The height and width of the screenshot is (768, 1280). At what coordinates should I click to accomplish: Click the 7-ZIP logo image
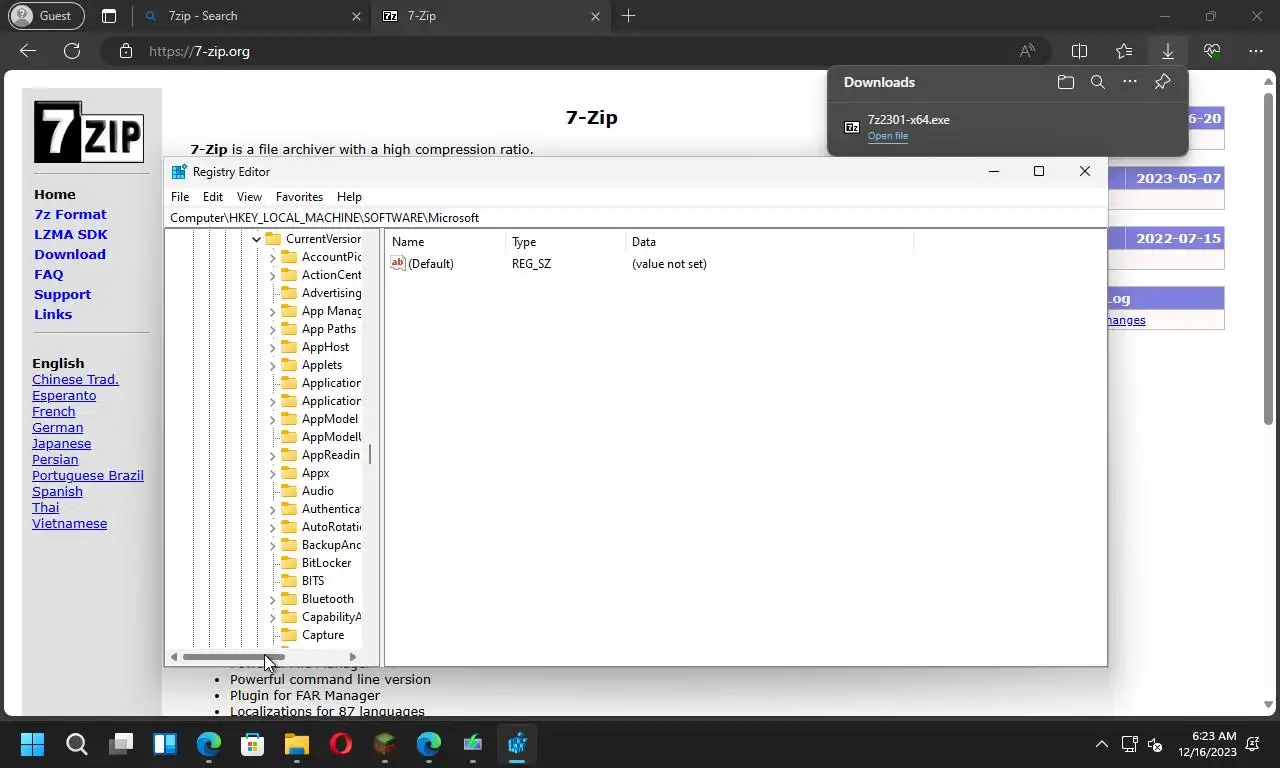coord(89,132)
